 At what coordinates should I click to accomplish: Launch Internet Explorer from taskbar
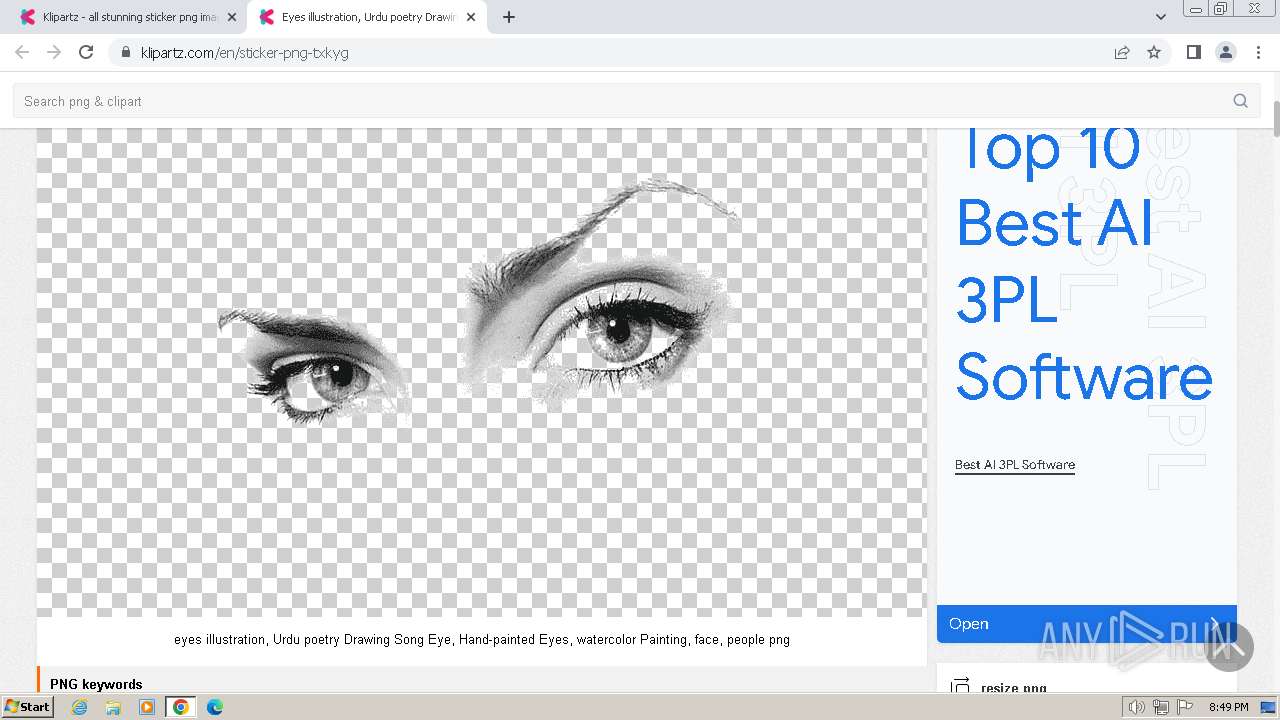(80, 707)
